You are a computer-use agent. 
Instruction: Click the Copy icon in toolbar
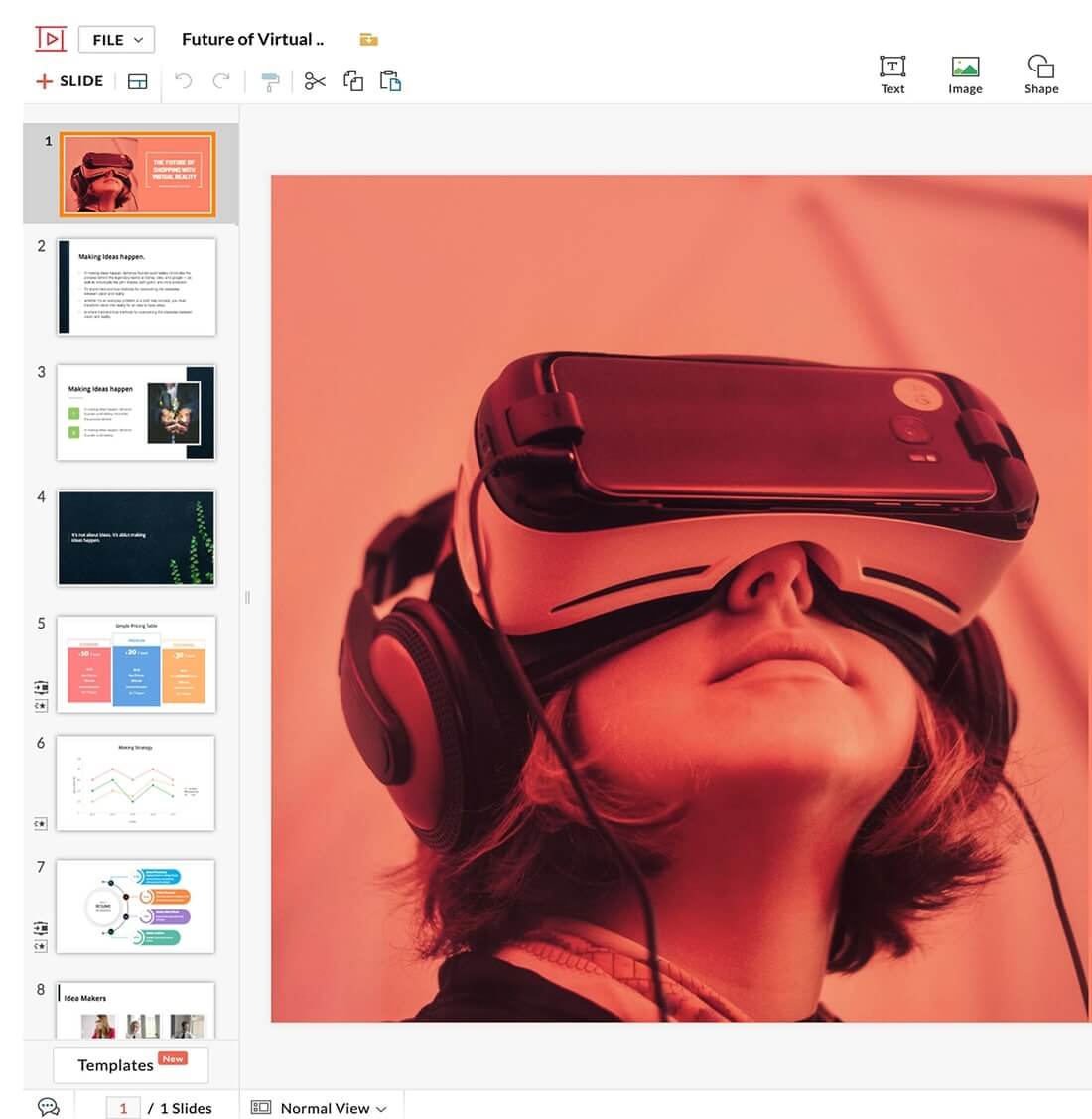coord(353,81)
